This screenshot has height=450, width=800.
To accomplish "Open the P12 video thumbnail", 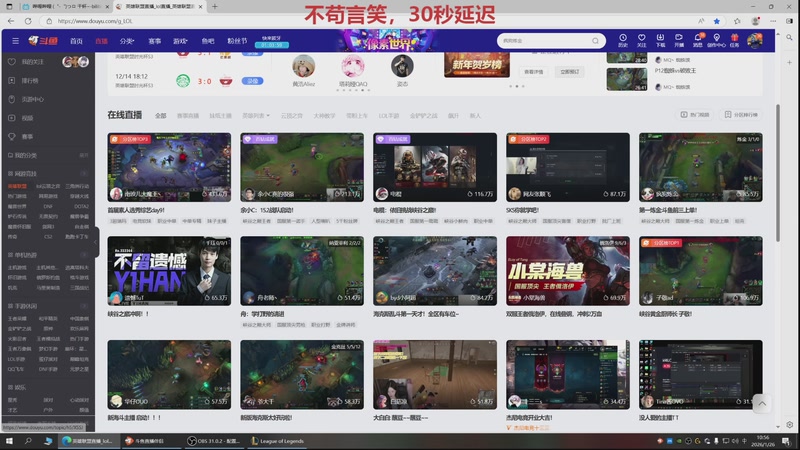I will [627, 79].
